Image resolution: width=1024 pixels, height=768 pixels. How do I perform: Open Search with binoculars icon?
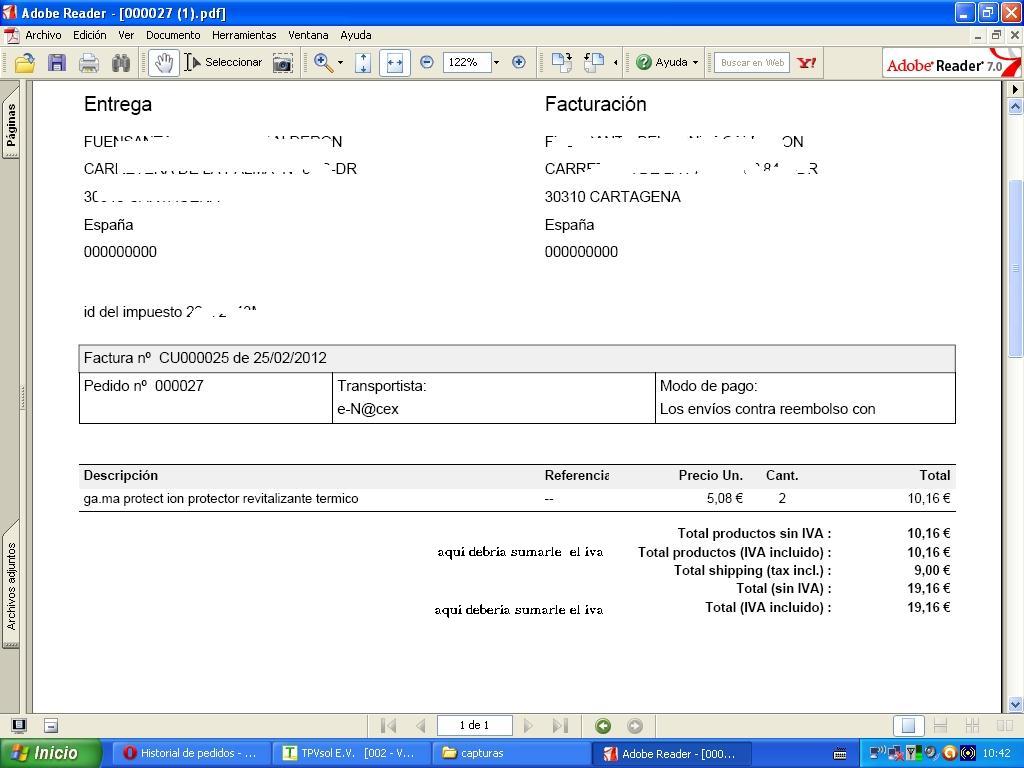pyautogui.click(x=121, y=63)
